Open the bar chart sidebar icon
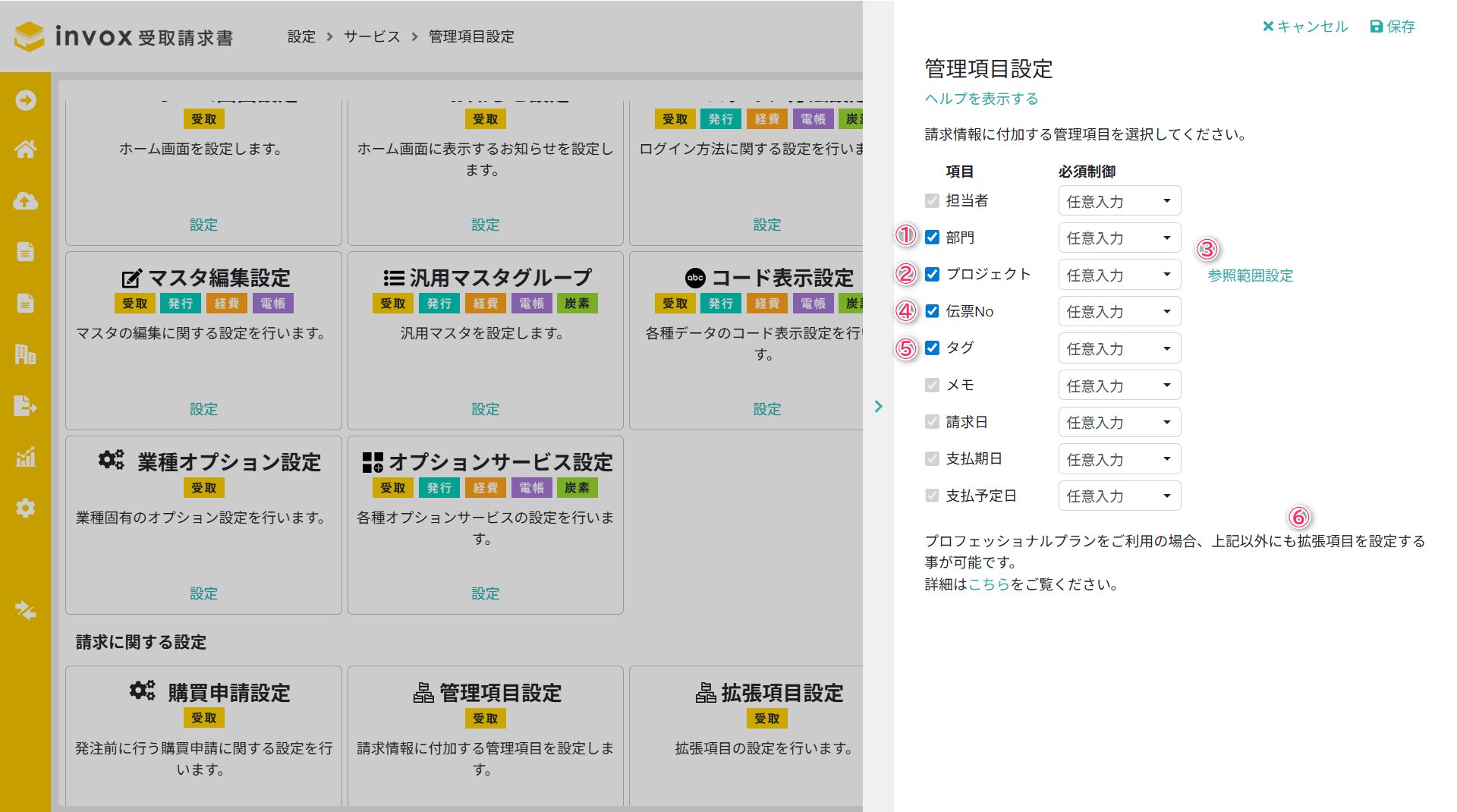Image resolution: width=1457 pixels, height=812 pixels. [26, 457]
